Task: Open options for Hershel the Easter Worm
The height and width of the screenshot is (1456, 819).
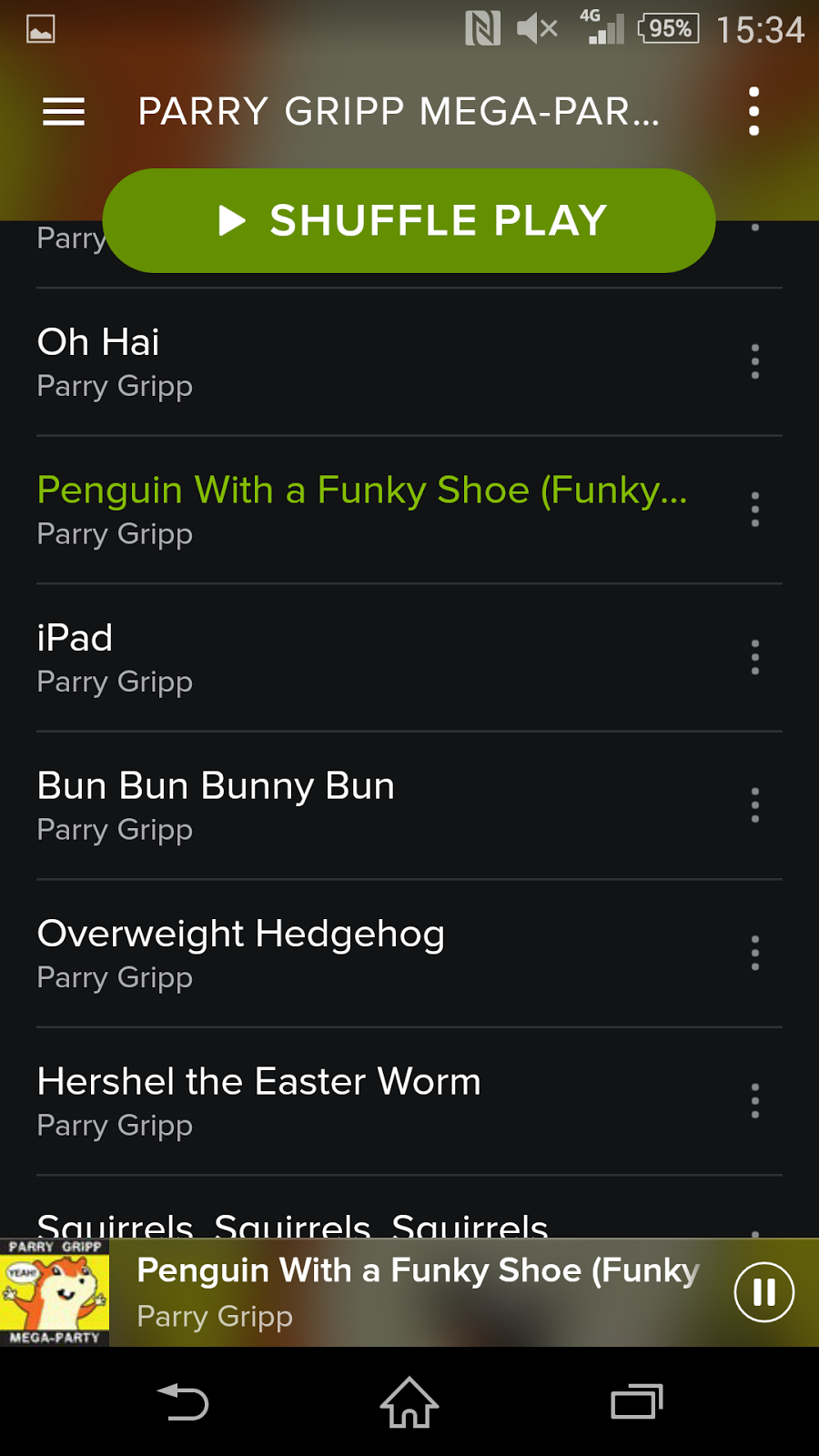Action: pyautogui.click(x=754, y=1101)
